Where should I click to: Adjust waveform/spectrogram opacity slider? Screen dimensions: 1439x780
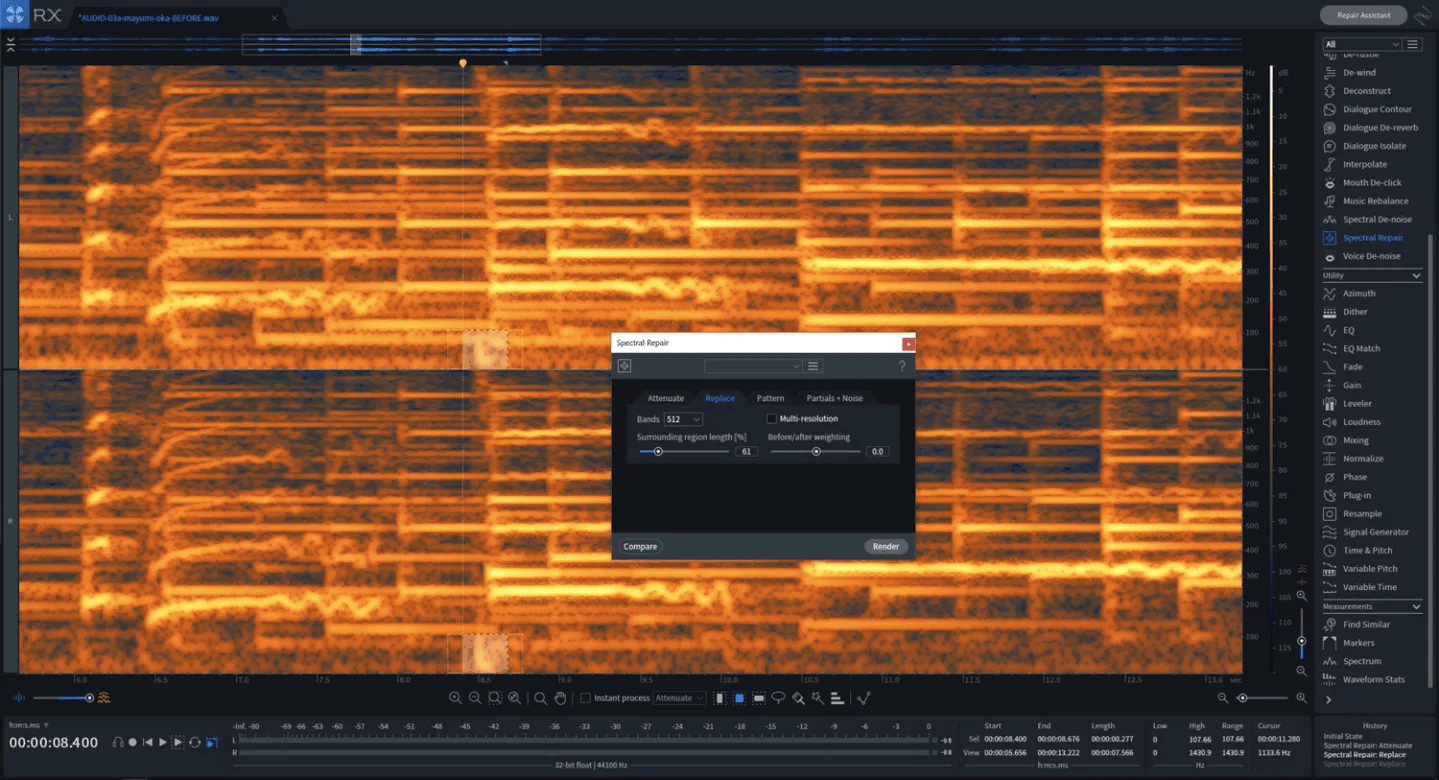click(x=89, y=698)
